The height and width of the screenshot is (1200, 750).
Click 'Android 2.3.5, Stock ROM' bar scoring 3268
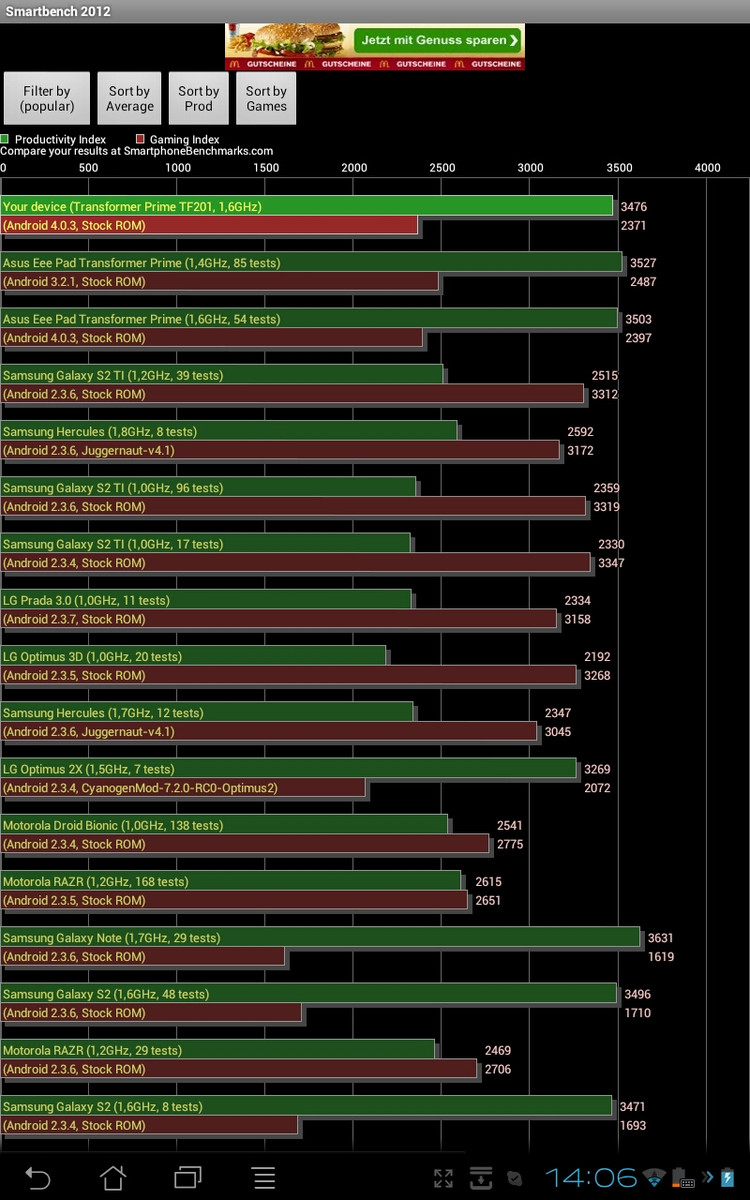(289, 675)
